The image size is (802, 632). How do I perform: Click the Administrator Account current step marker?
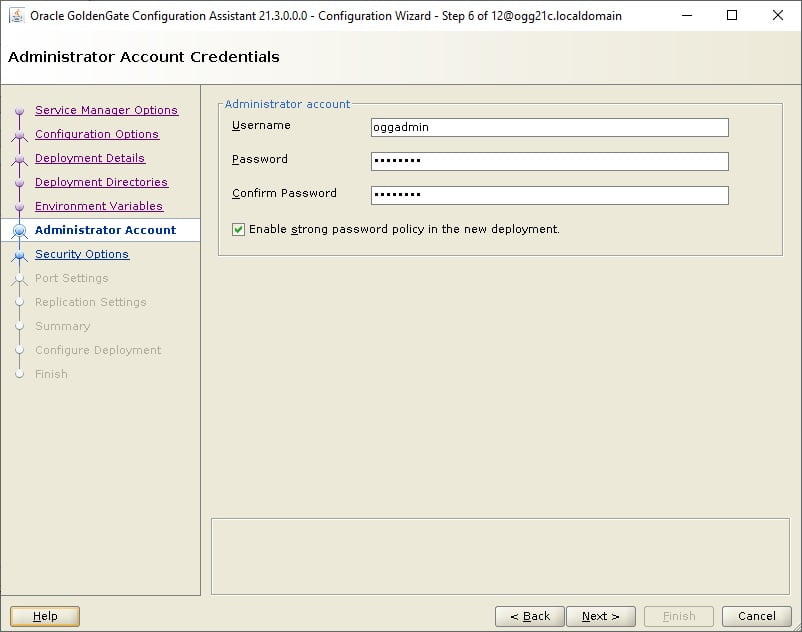19,231
